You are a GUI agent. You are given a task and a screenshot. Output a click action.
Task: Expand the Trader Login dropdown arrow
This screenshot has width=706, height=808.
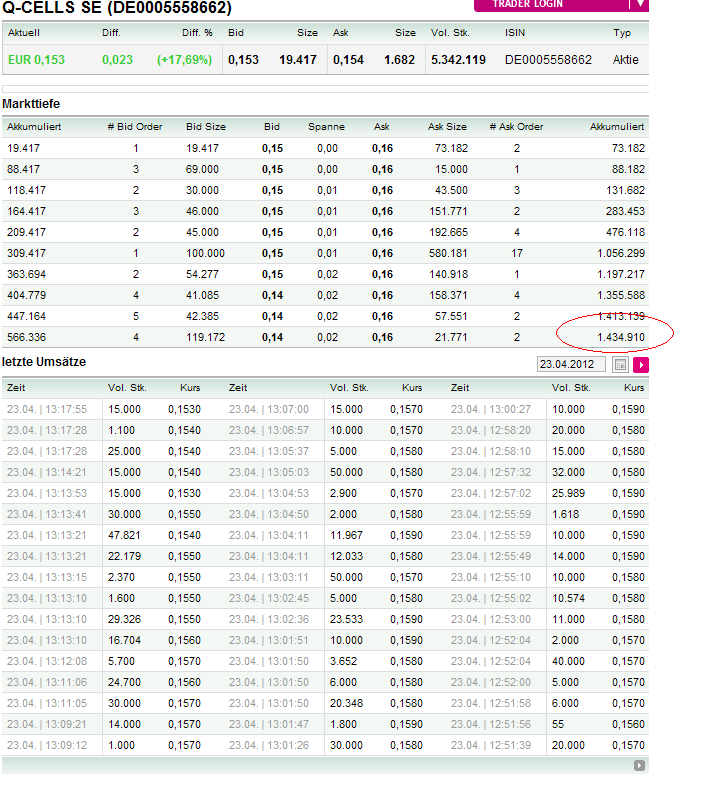(x=640, y=4)
